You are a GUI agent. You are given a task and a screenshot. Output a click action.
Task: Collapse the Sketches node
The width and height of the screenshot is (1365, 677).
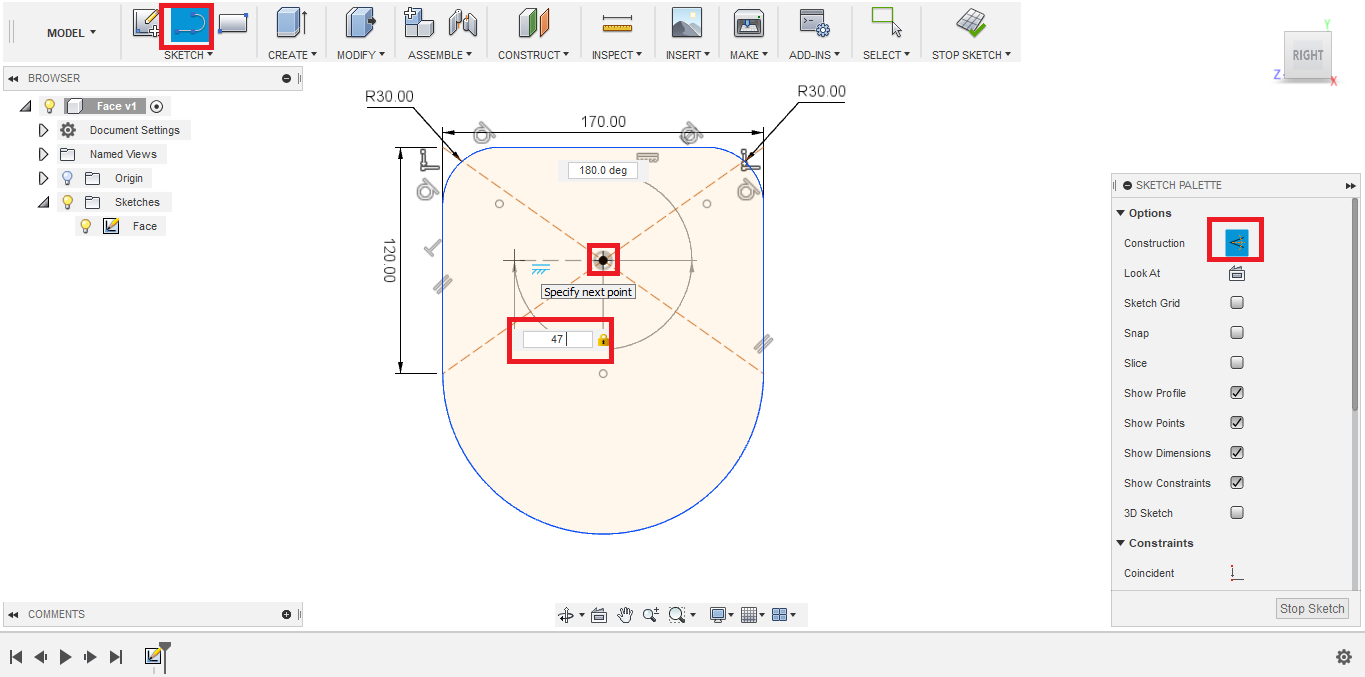[43, 202]
